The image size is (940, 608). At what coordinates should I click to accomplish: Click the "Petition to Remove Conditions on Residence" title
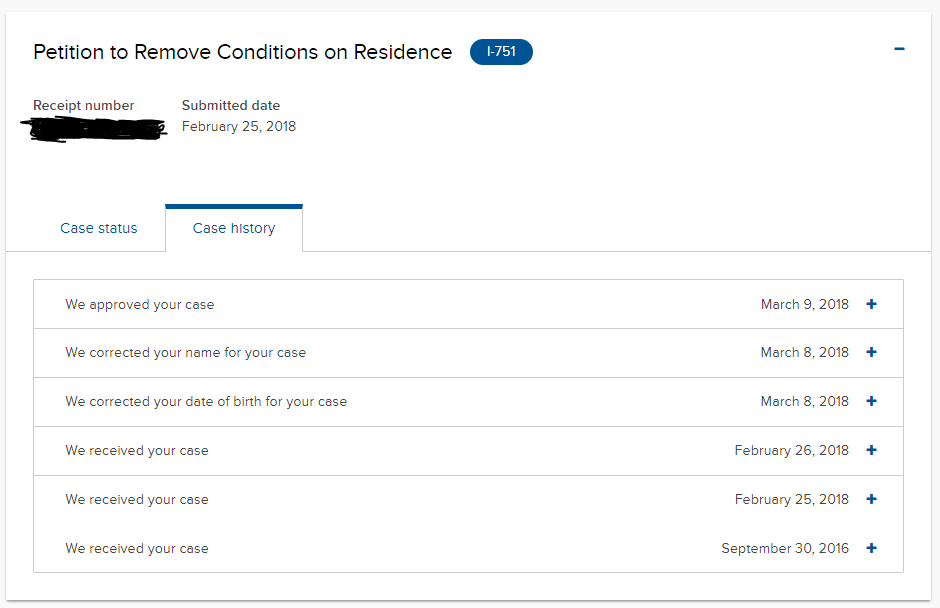242,52
